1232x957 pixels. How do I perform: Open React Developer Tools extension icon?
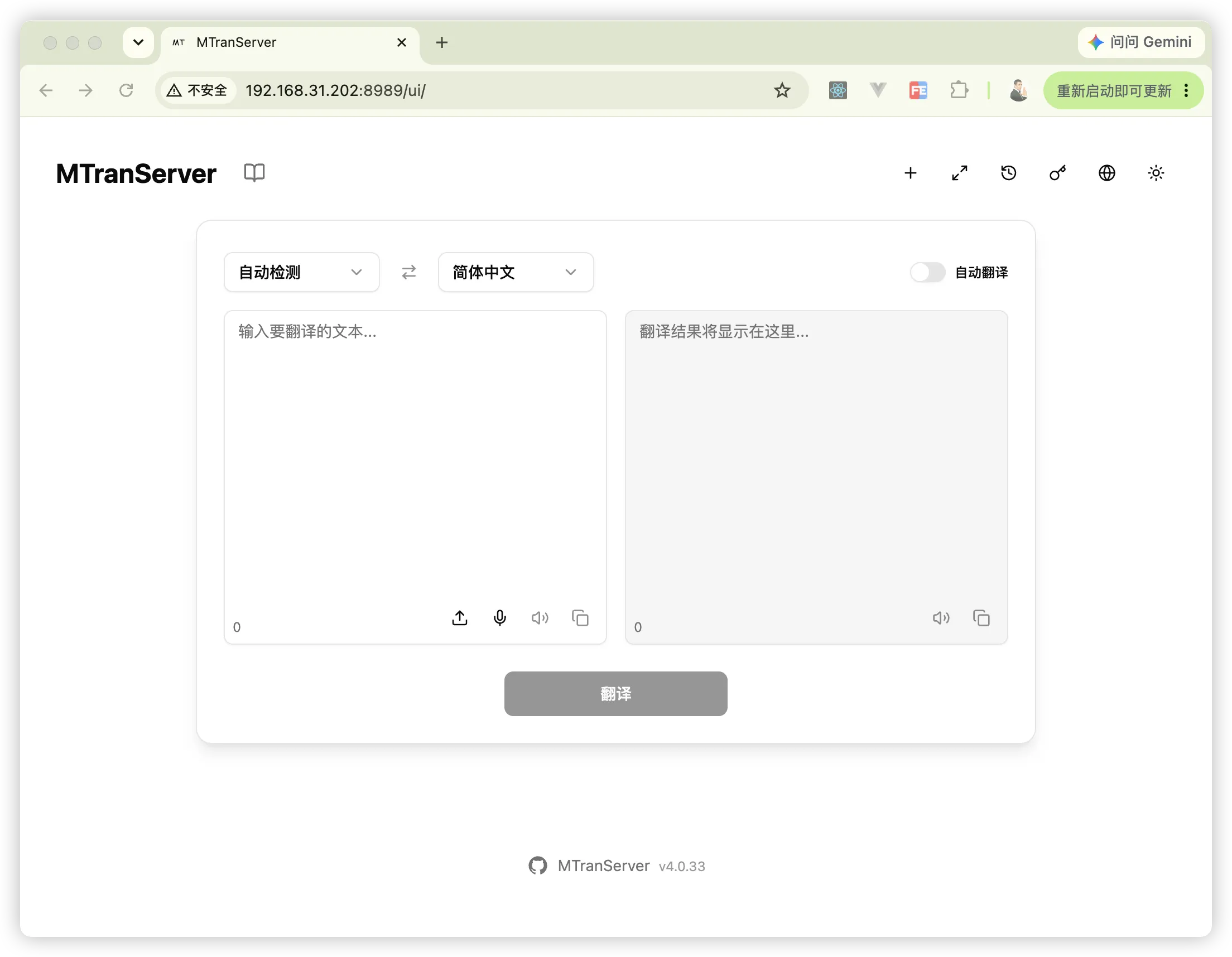pyautogui.click(x=838, y=90)
